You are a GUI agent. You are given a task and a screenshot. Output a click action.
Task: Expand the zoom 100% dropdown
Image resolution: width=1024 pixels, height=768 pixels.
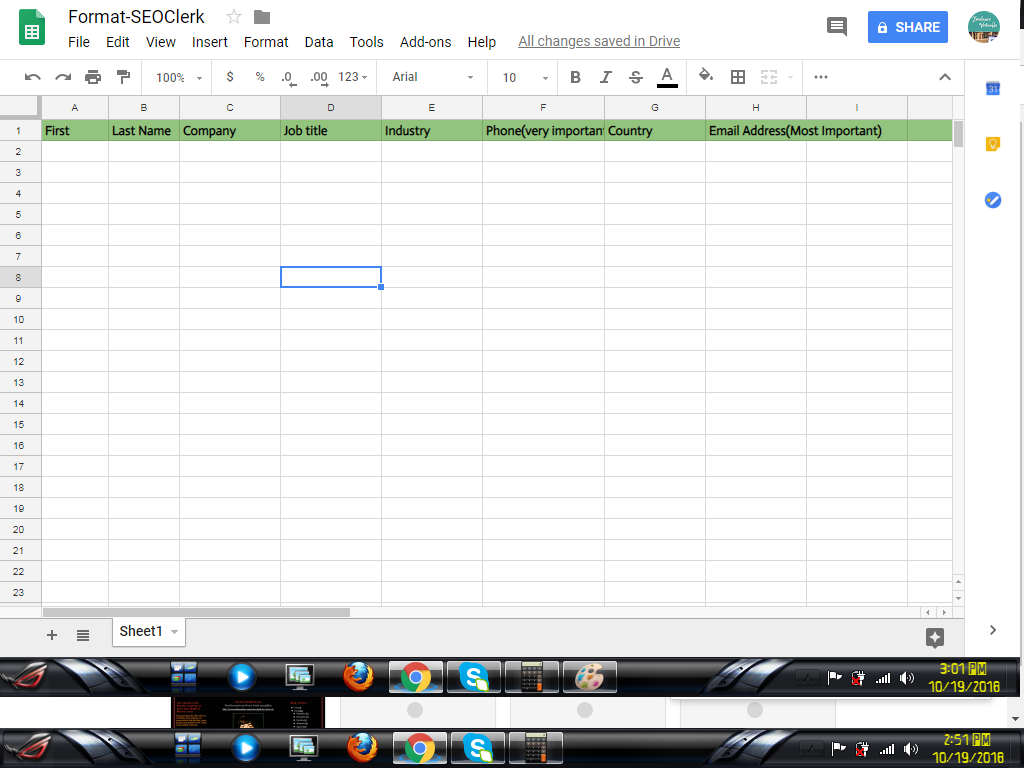coord(179,77)
